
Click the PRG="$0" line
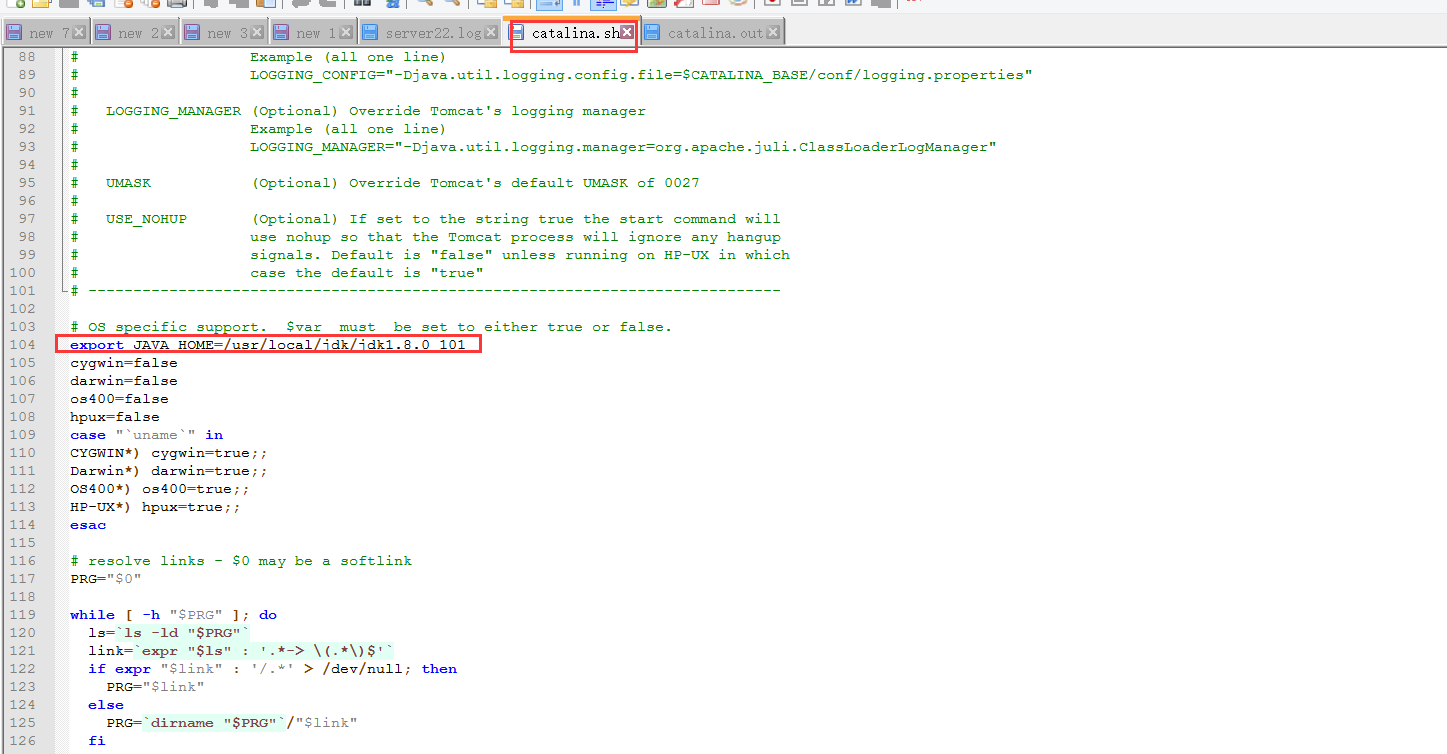105,579
